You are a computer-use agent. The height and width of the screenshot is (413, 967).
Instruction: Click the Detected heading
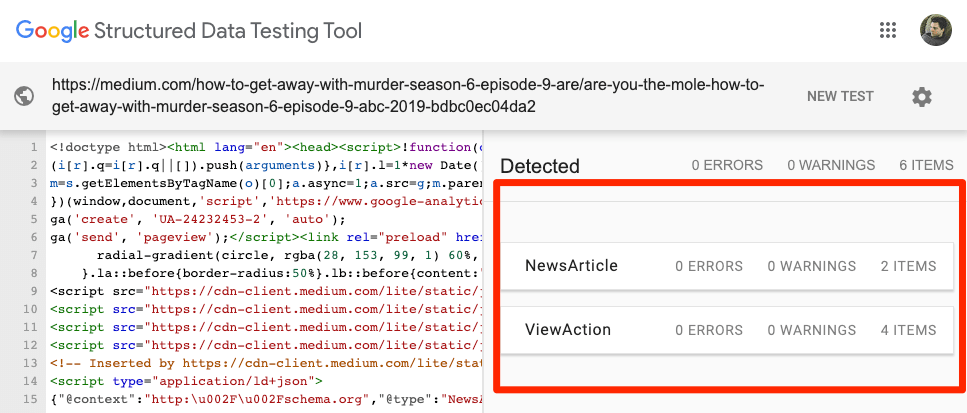pos(540,166)
